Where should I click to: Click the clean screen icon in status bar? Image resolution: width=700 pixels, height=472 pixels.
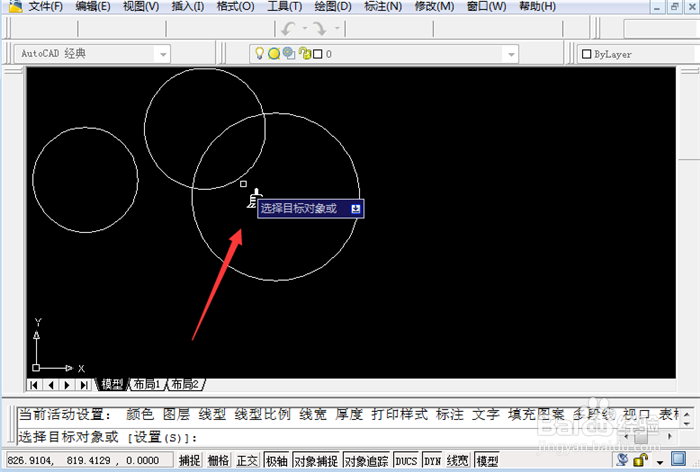click(x=679, y=459)
